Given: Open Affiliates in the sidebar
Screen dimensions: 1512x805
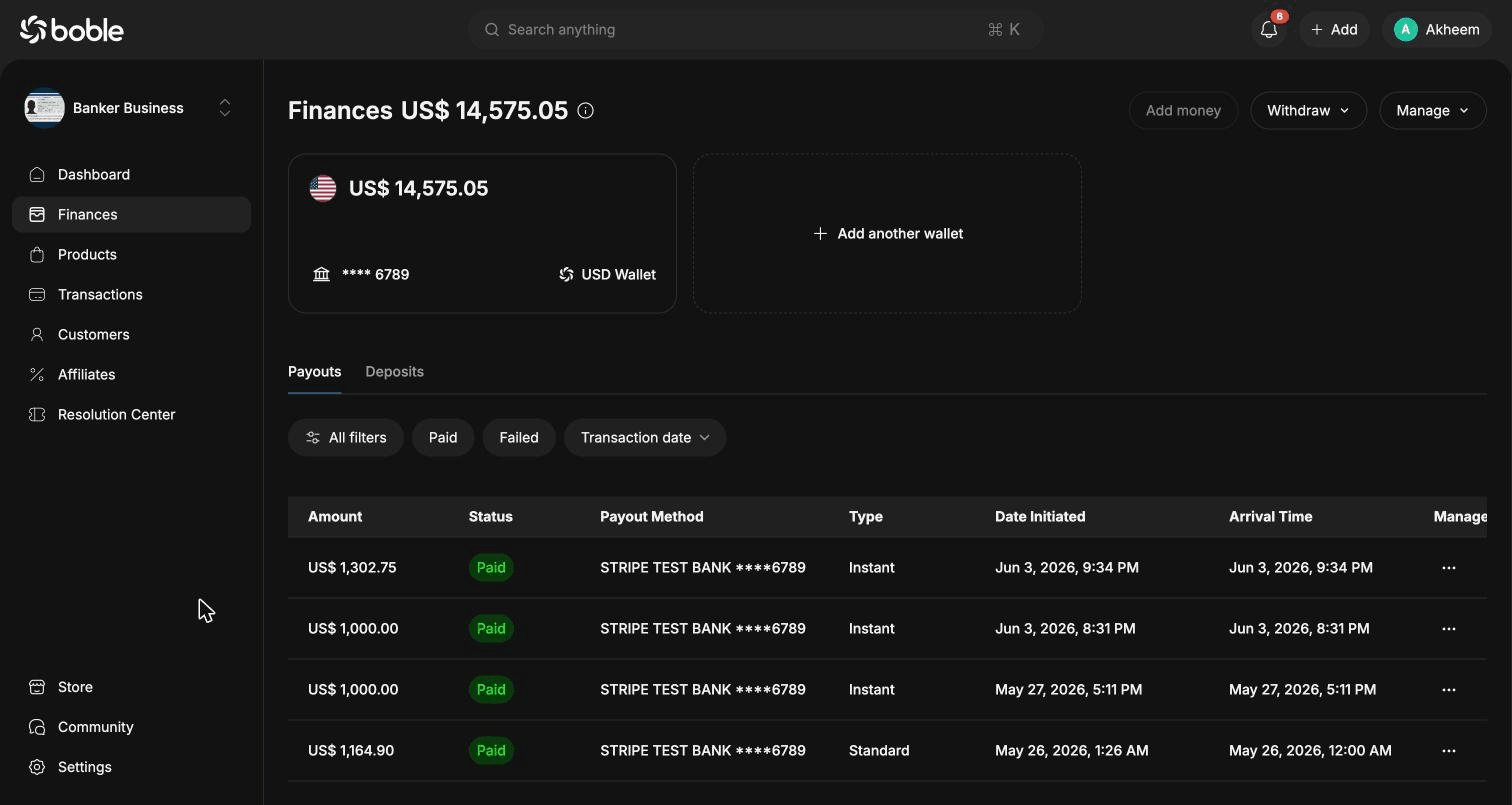Looking at the screenshot, I should tap(131, 375).
